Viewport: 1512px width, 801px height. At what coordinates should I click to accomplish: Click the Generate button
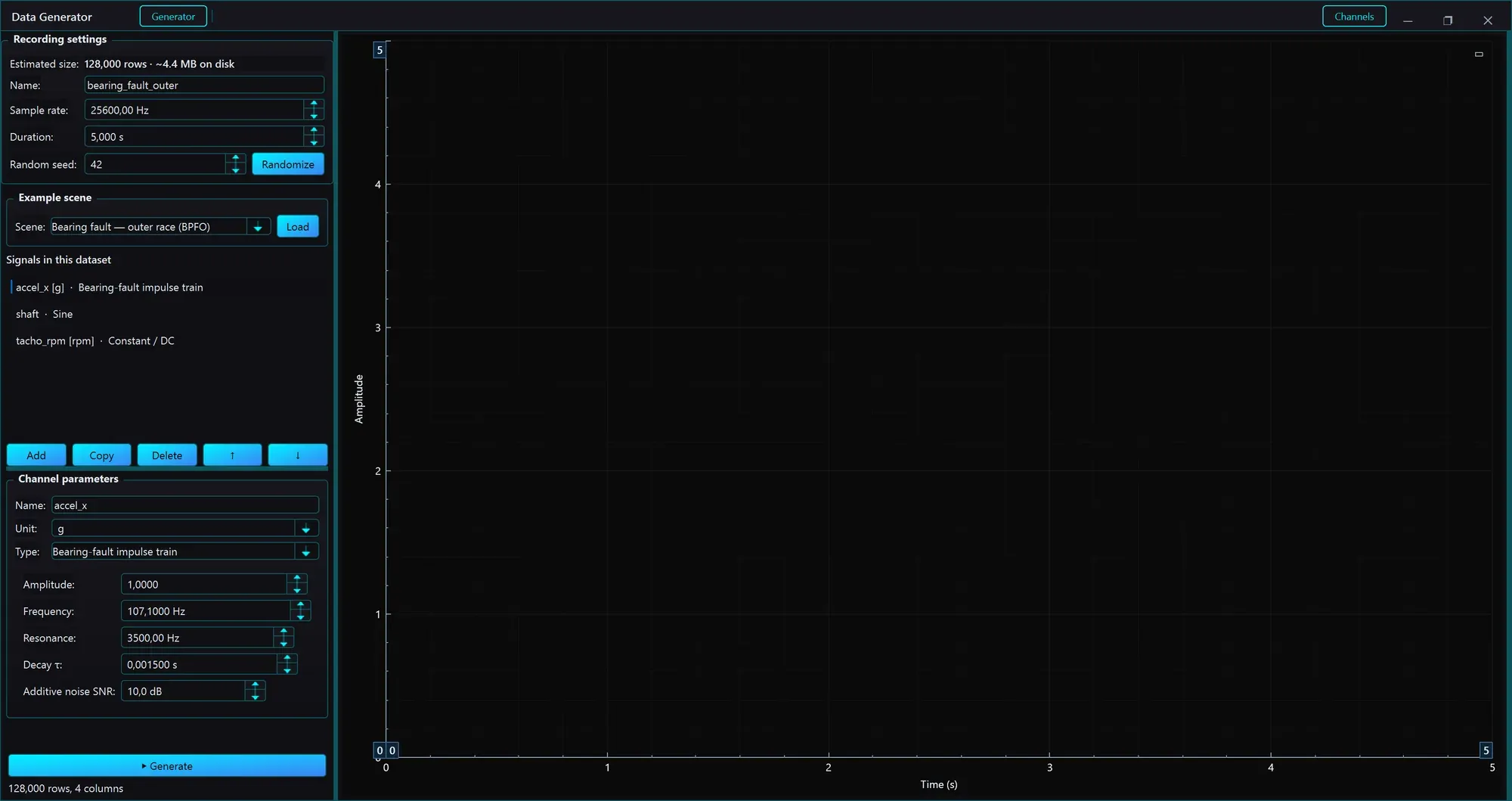coord(167,765)
